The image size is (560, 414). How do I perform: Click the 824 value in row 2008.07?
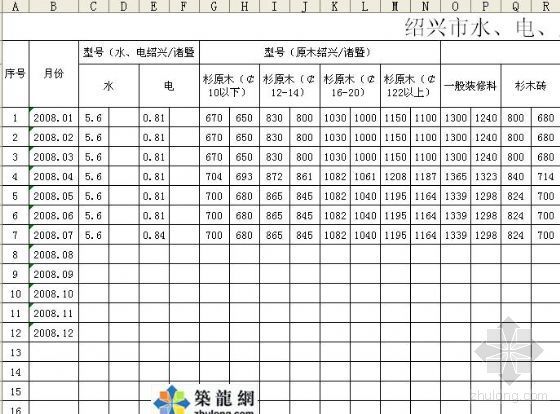click(x=516, y=235)
